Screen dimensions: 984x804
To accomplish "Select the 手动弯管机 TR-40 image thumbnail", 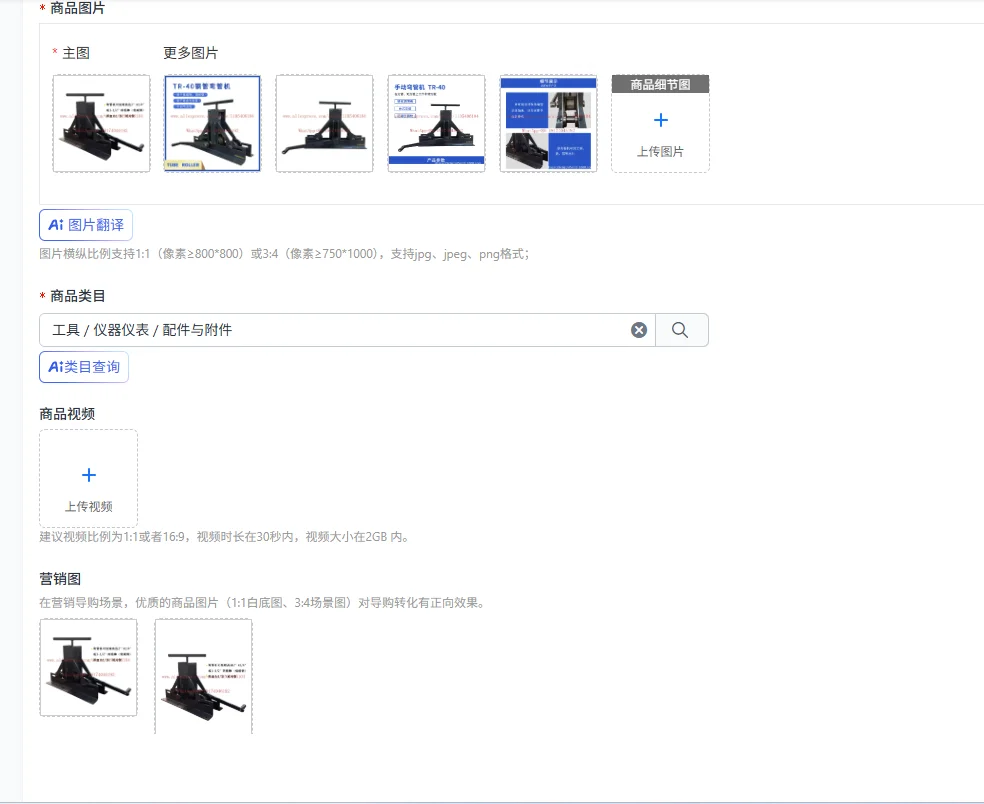I will coord(437,124).
